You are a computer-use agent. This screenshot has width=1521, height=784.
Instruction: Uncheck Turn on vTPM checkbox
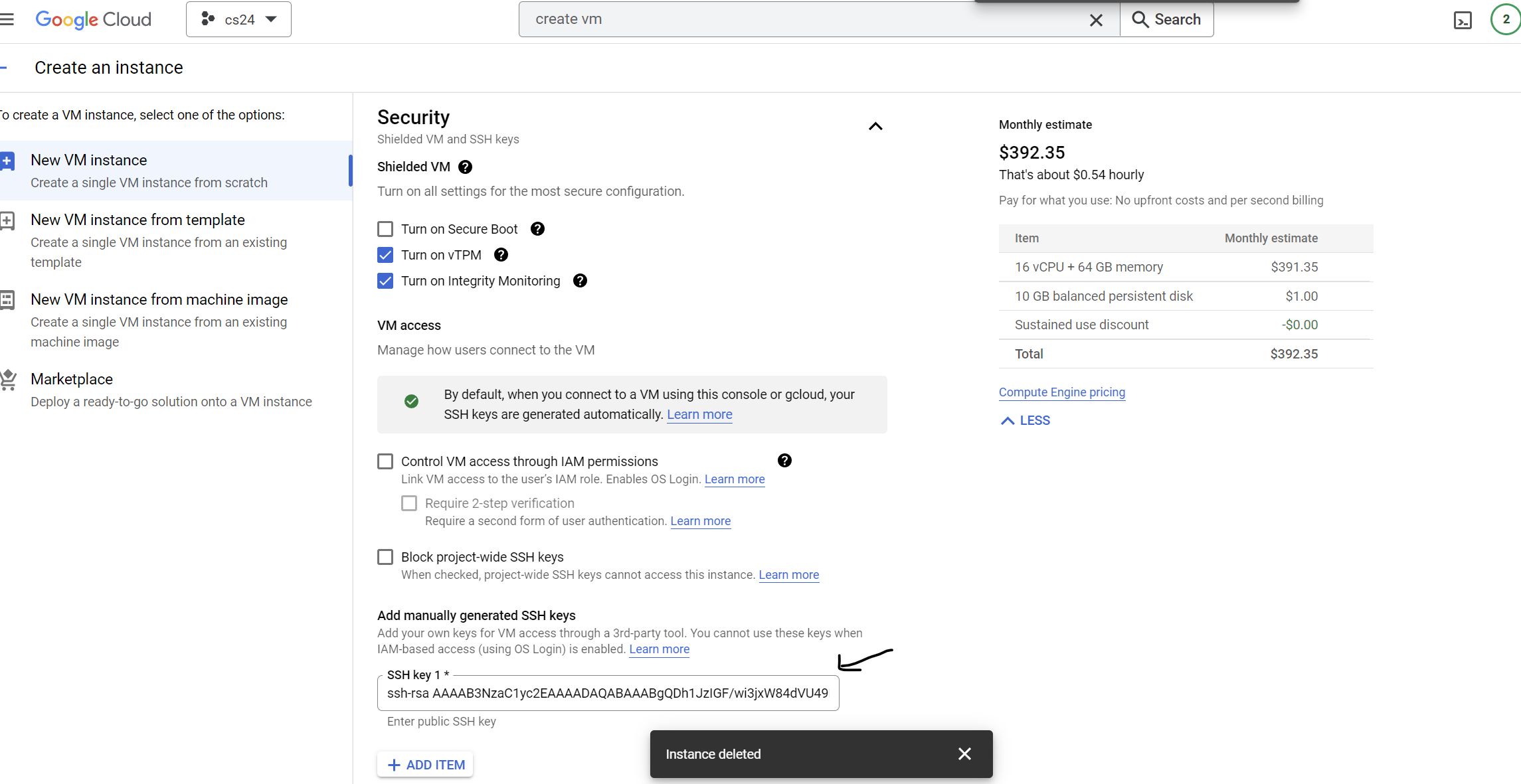(x=385, y=255)
